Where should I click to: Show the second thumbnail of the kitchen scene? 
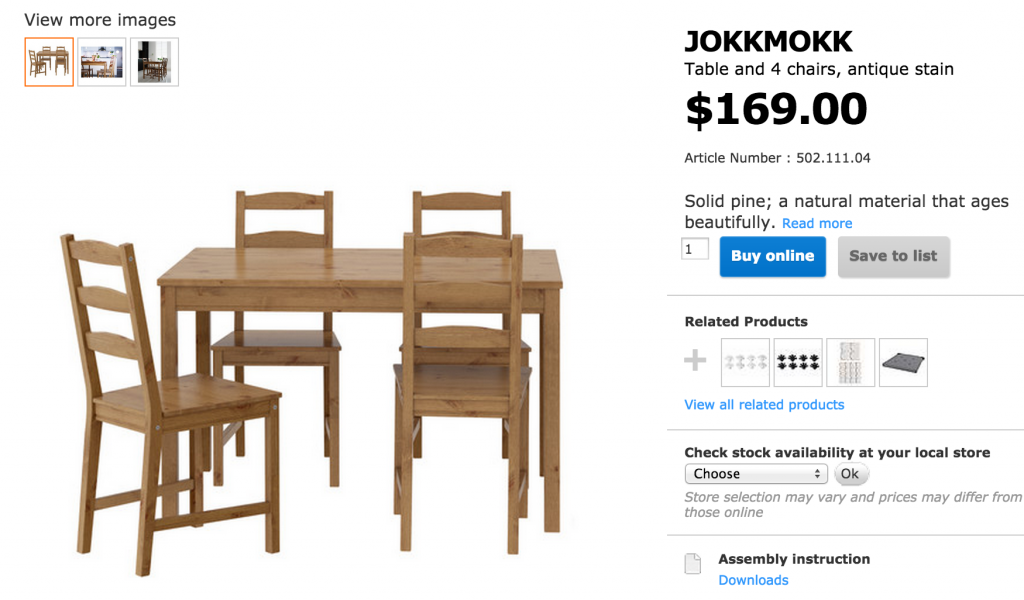[102, 62]
